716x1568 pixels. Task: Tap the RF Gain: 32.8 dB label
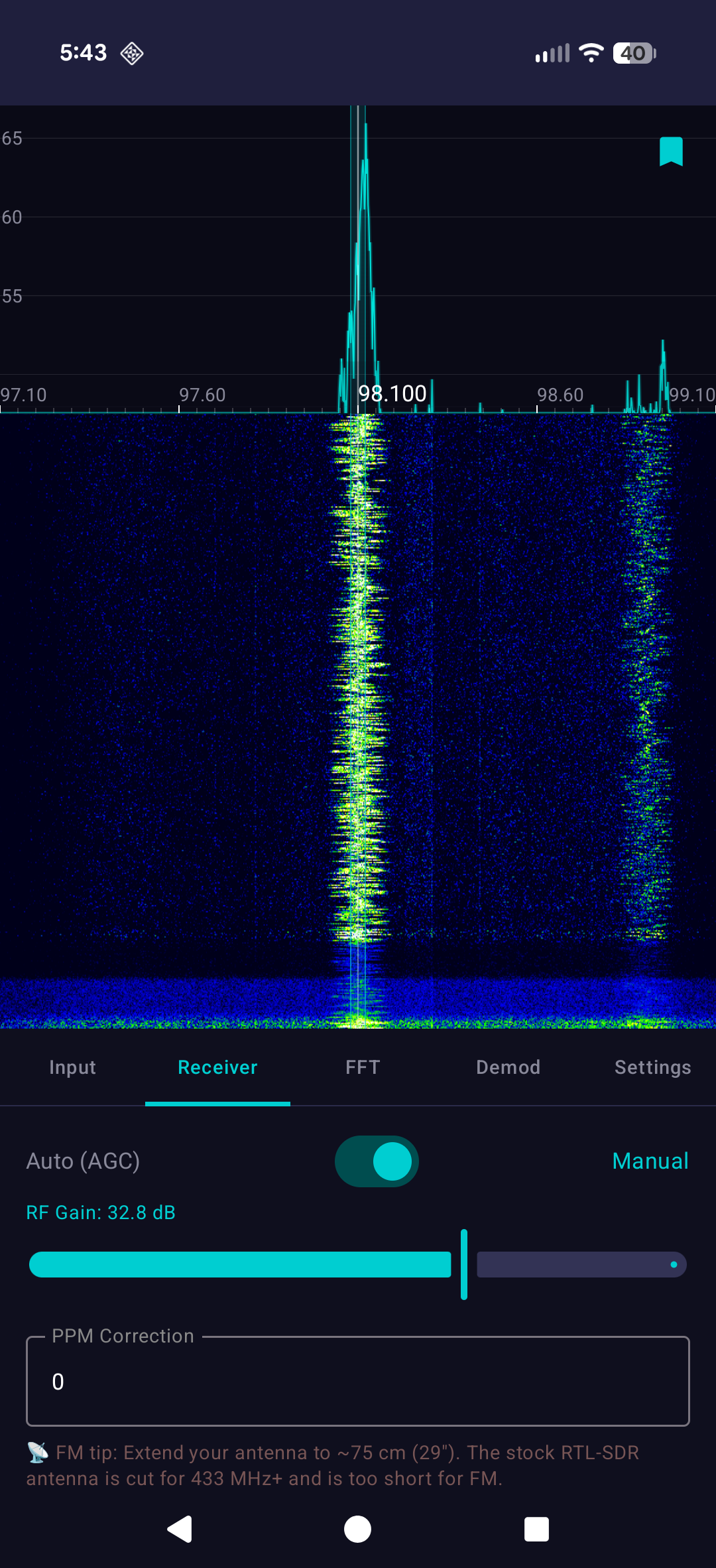coord(101,1212)
